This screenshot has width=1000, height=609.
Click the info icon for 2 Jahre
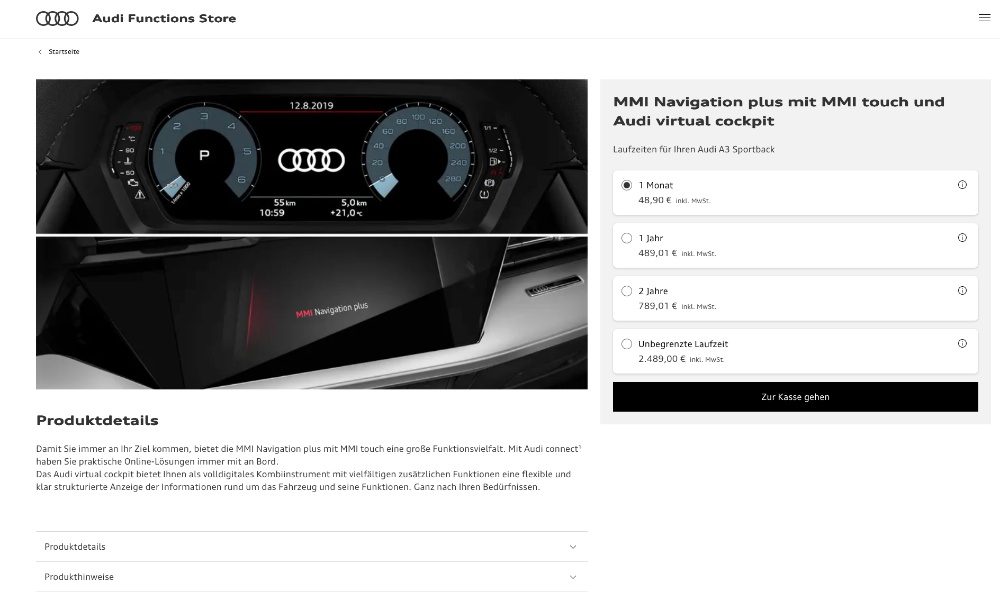coord(962,291)
